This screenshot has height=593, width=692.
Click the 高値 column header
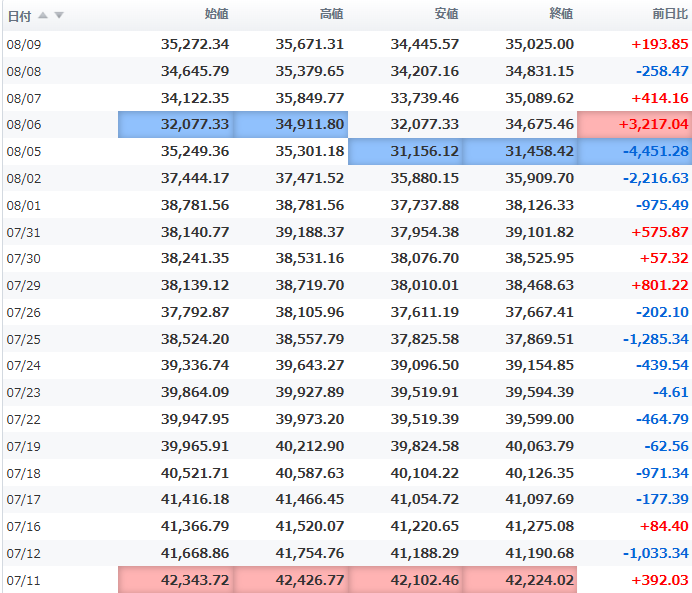[331, 14]
